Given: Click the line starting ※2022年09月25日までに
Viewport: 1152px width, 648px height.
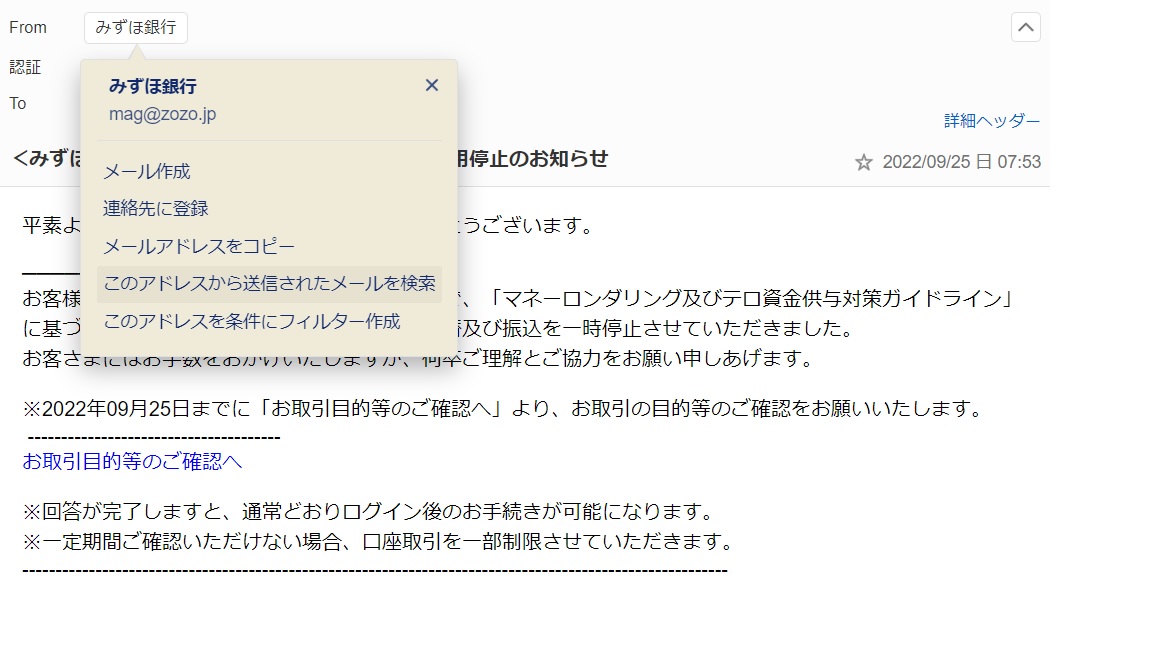Looking at the screenshot, I should click(504, 408).
